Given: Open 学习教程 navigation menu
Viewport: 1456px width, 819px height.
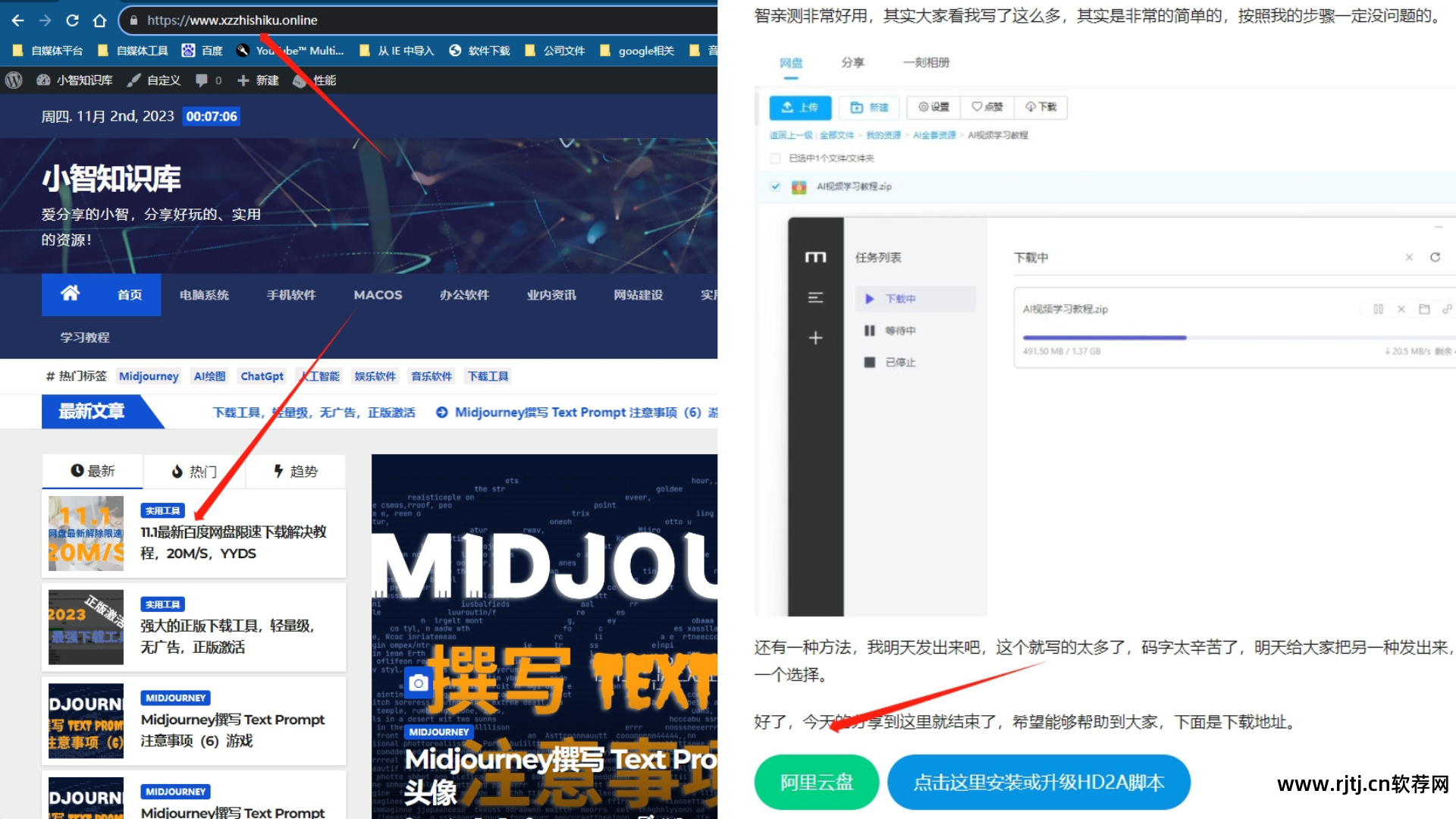Looking at the screenshot, I should pos(85,337).
